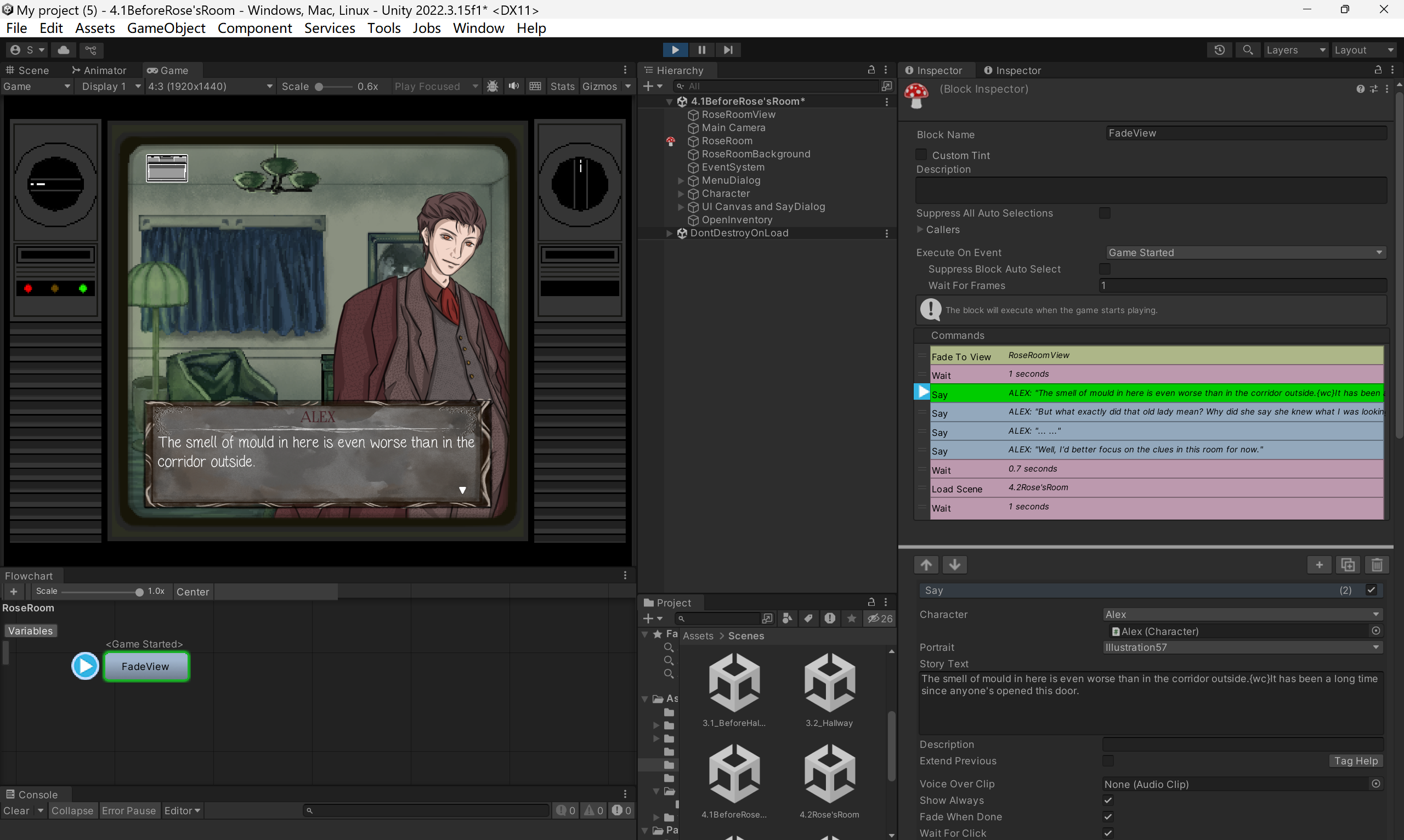Delete the selected command trash icon
Image resolution: width=1404 pixels, height=840 pixels.
click(1377, 564)
